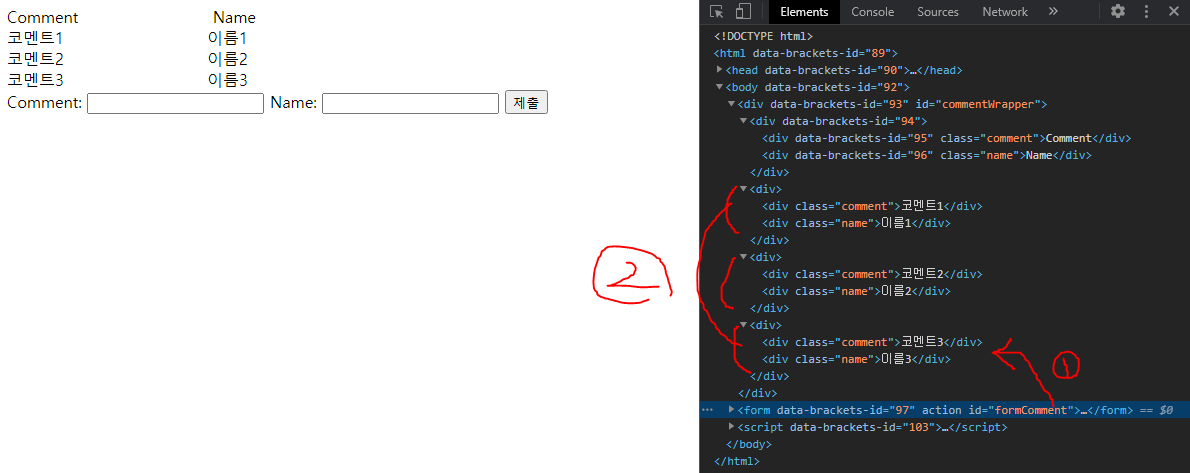Click the 코멘트1 text on the page
Image resolution: width=1190 pixels, height=473 pixels.
[36, 38]
